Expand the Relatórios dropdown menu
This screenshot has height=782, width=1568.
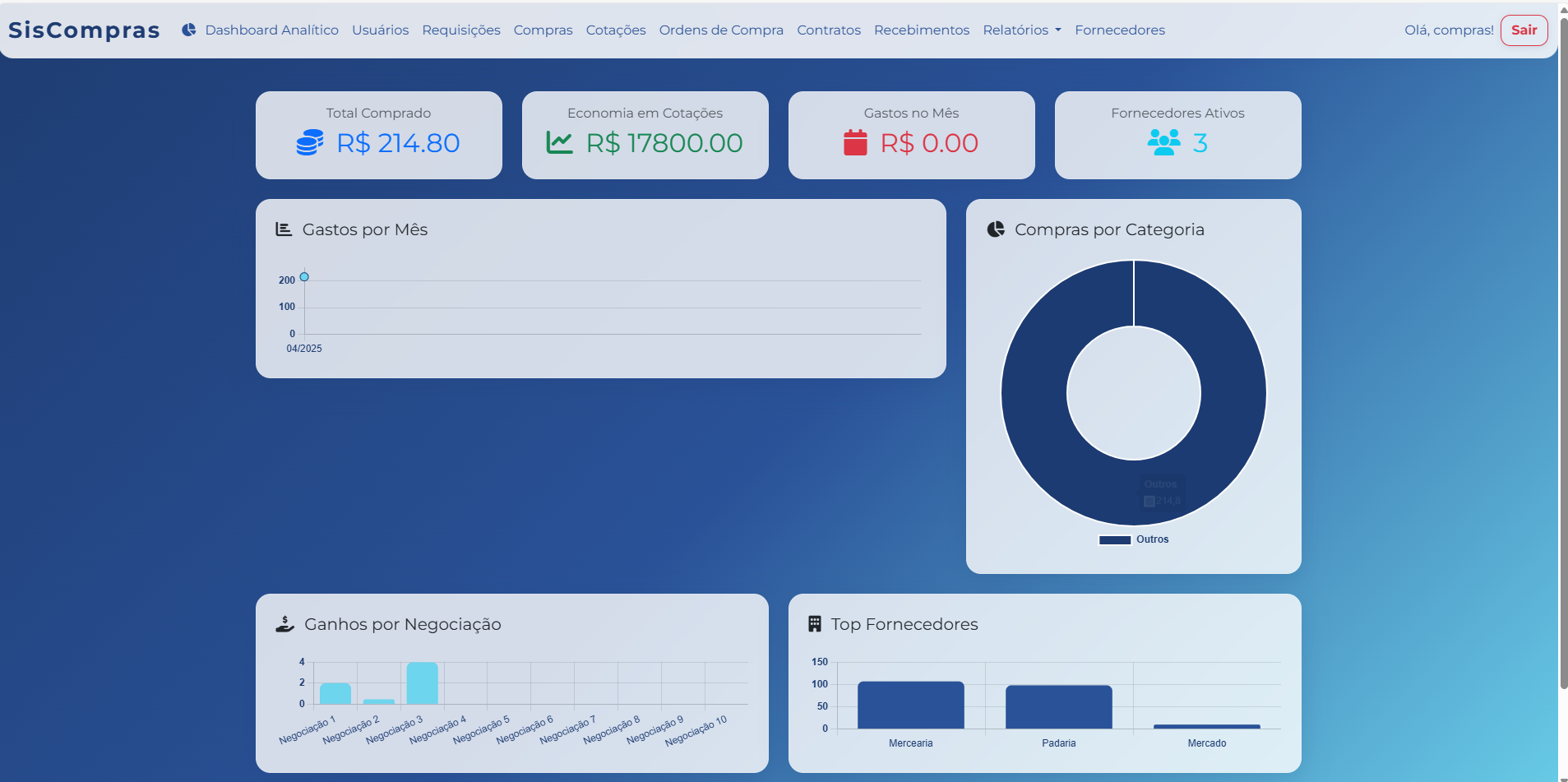(1021, 30)
